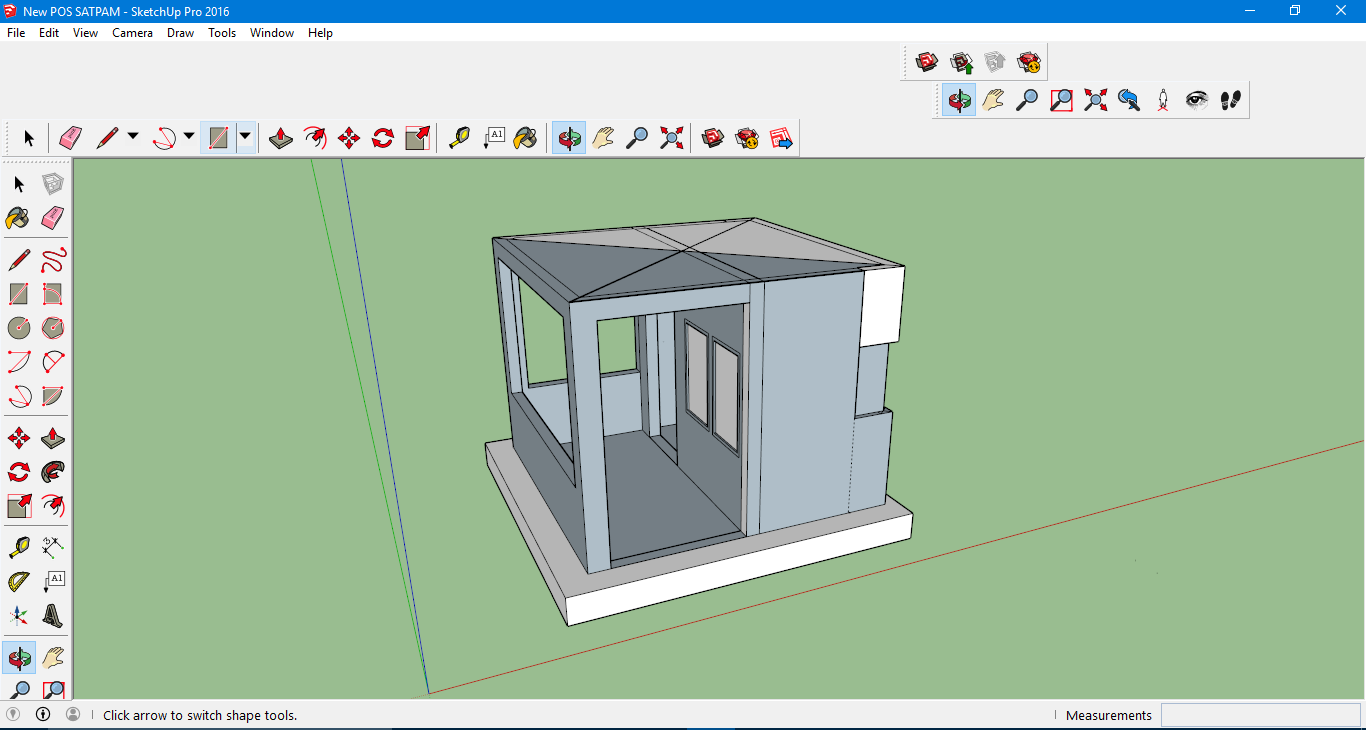This screenshot has height=730, width=1366.
Task: Select the Paint Bucket tool
Action: (x=527, y=137)
